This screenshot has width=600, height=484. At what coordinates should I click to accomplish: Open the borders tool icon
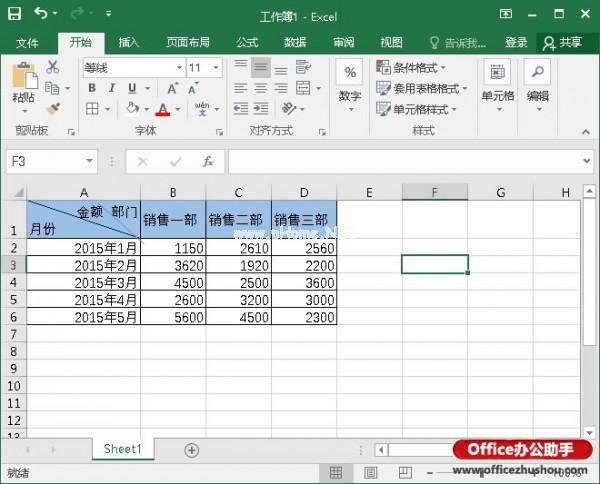pyautogui.click(x=92, y=109)
